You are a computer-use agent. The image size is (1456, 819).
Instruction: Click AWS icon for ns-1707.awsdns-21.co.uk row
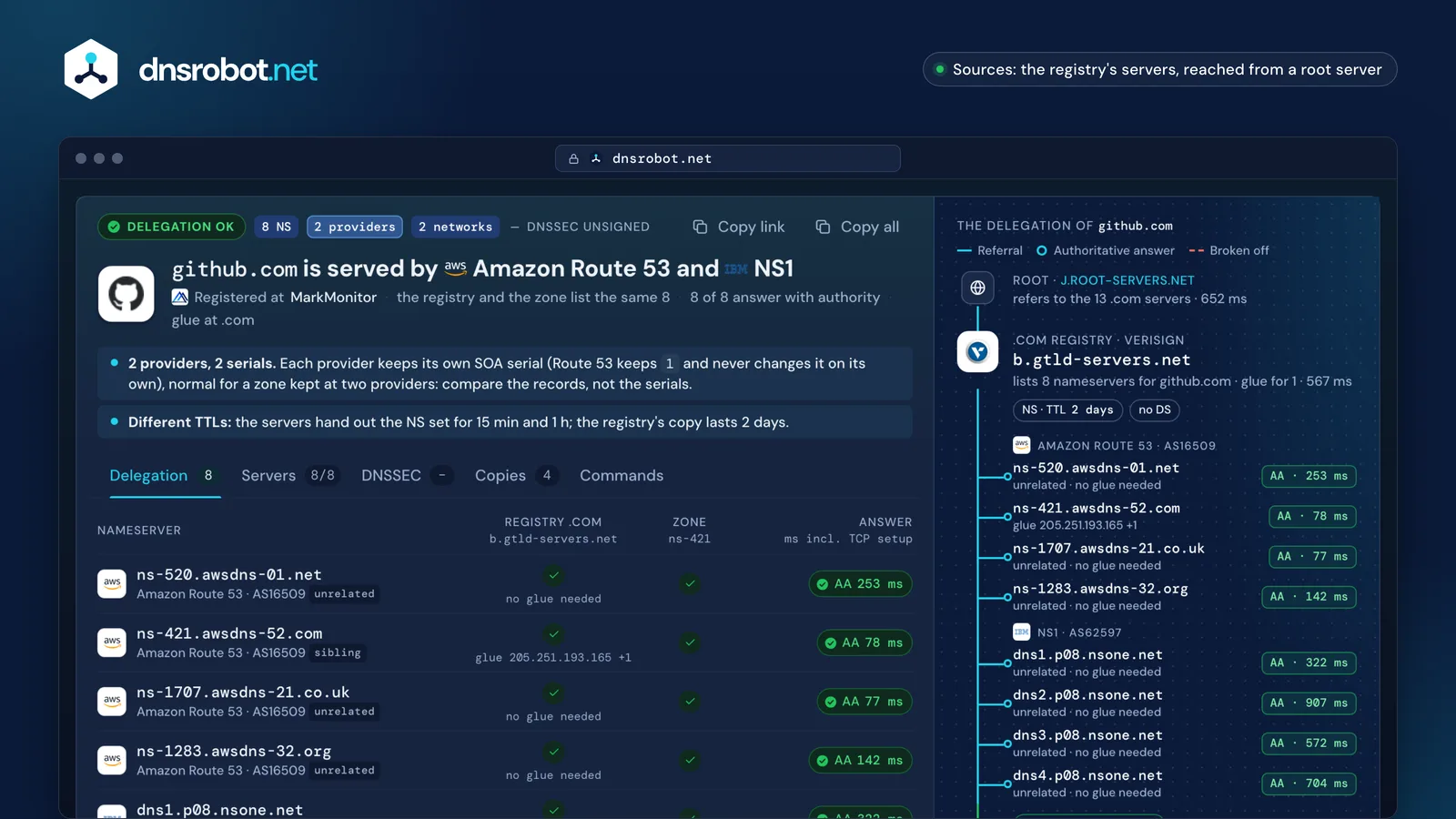(112, 702)
